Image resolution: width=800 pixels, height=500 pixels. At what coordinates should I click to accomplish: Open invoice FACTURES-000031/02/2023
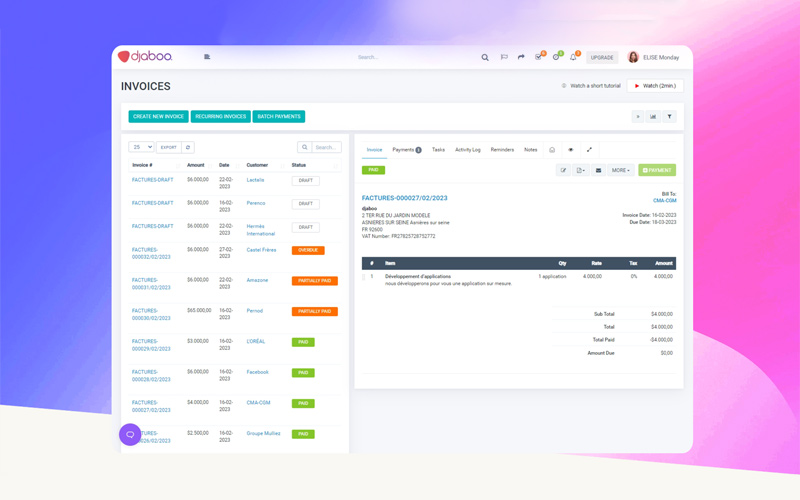151,284
